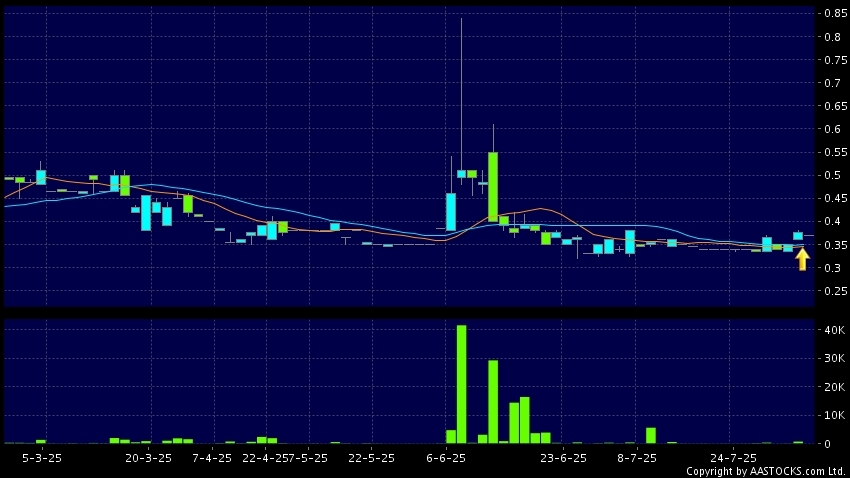Click the 8-7-25 date label
This screenshot has width=850, height=478.
click(636, 458)
